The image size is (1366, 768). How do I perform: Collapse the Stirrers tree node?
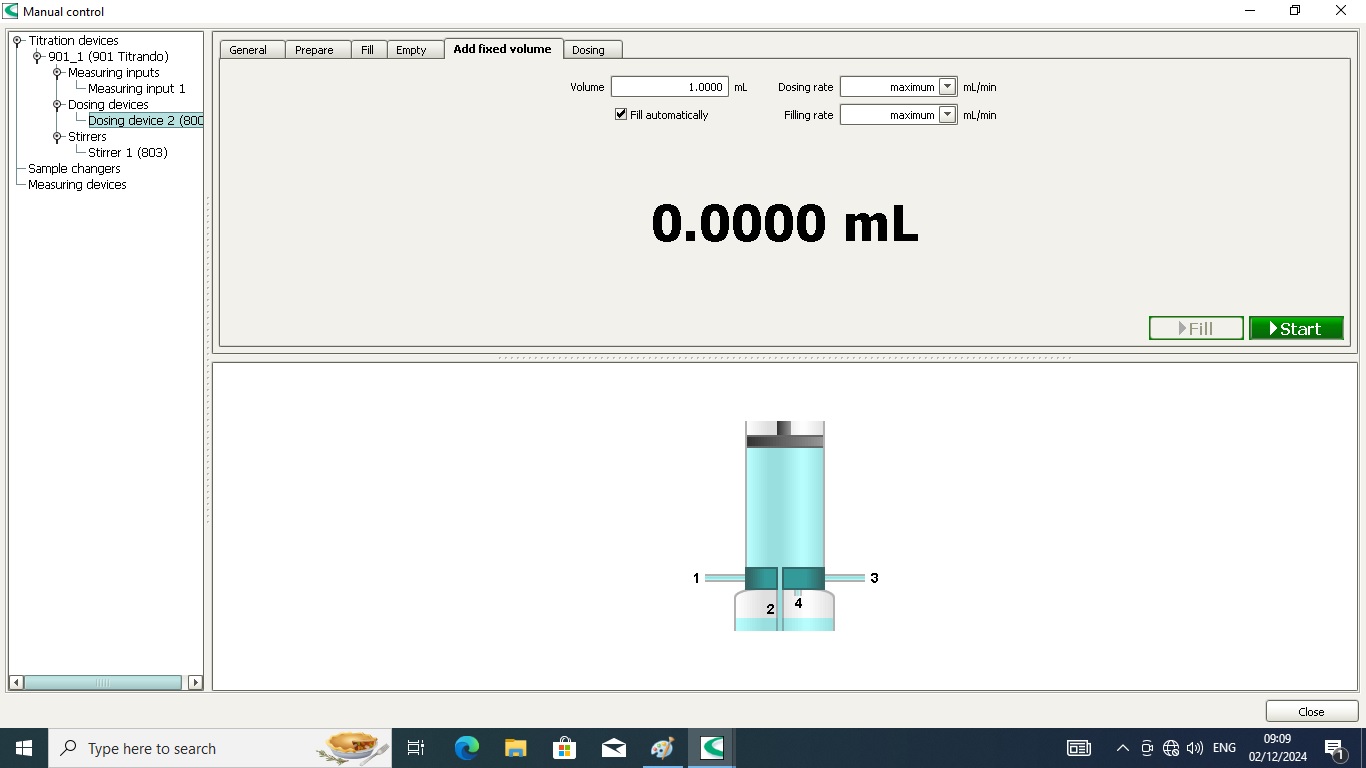[58, 137]
